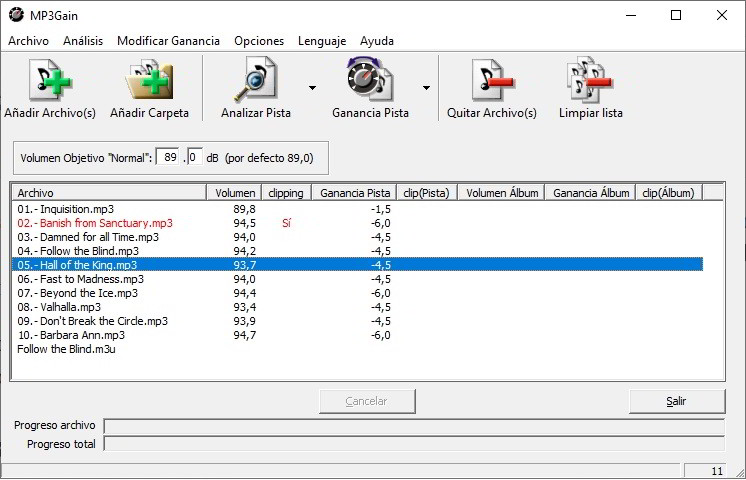This screenshot has width=746, height=480.
Task: Click the Quitar Archivo(s) icon
Action: [x=491, y=80]
